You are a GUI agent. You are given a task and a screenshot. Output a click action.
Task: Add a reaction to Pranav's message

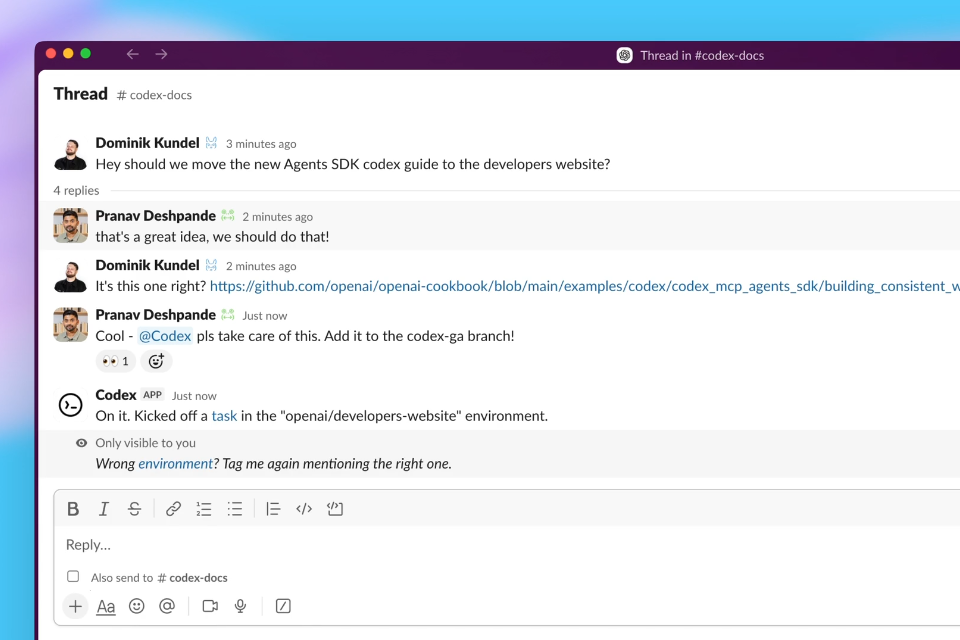[x=156, y=361]
